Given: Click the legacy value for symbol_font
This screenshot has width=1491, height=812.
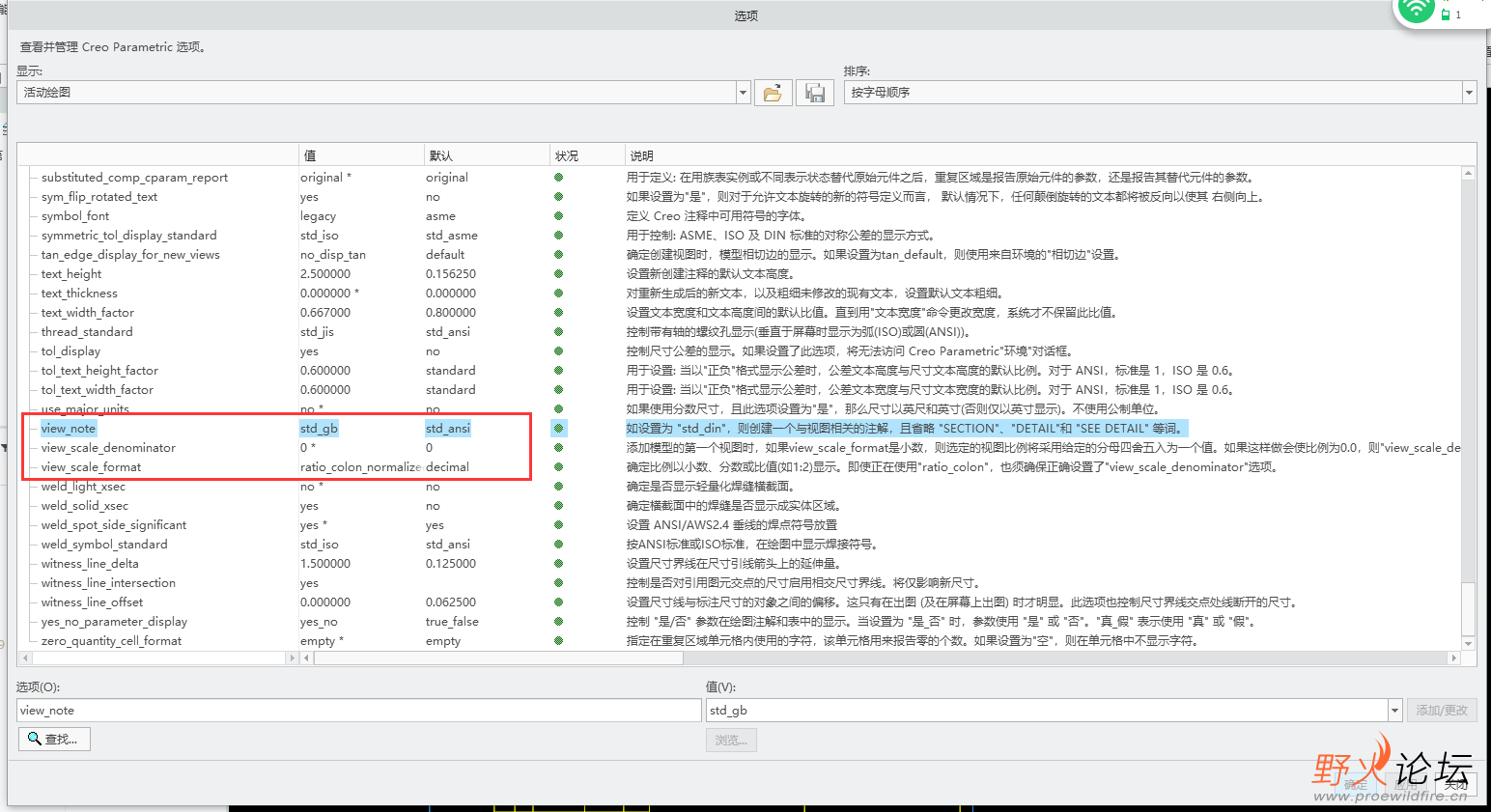Looking at the screenshot, I should click(318, 215).
